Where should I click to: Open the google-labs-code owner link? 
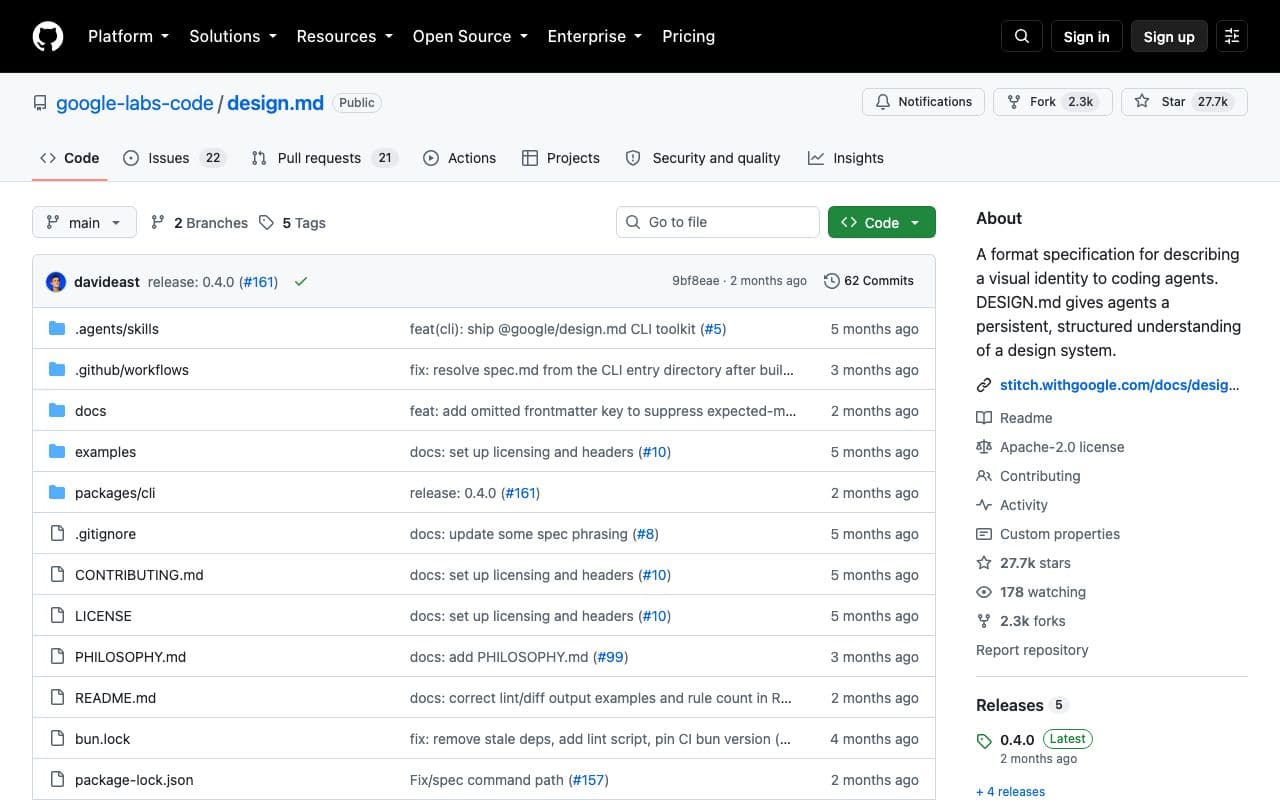135,103
